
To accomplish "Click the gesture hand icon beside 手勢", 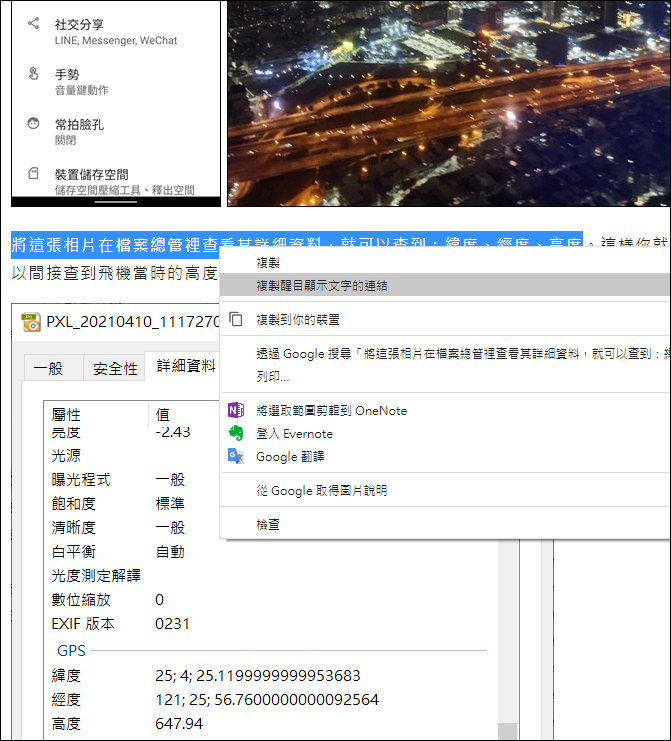I will coord(33,73).
